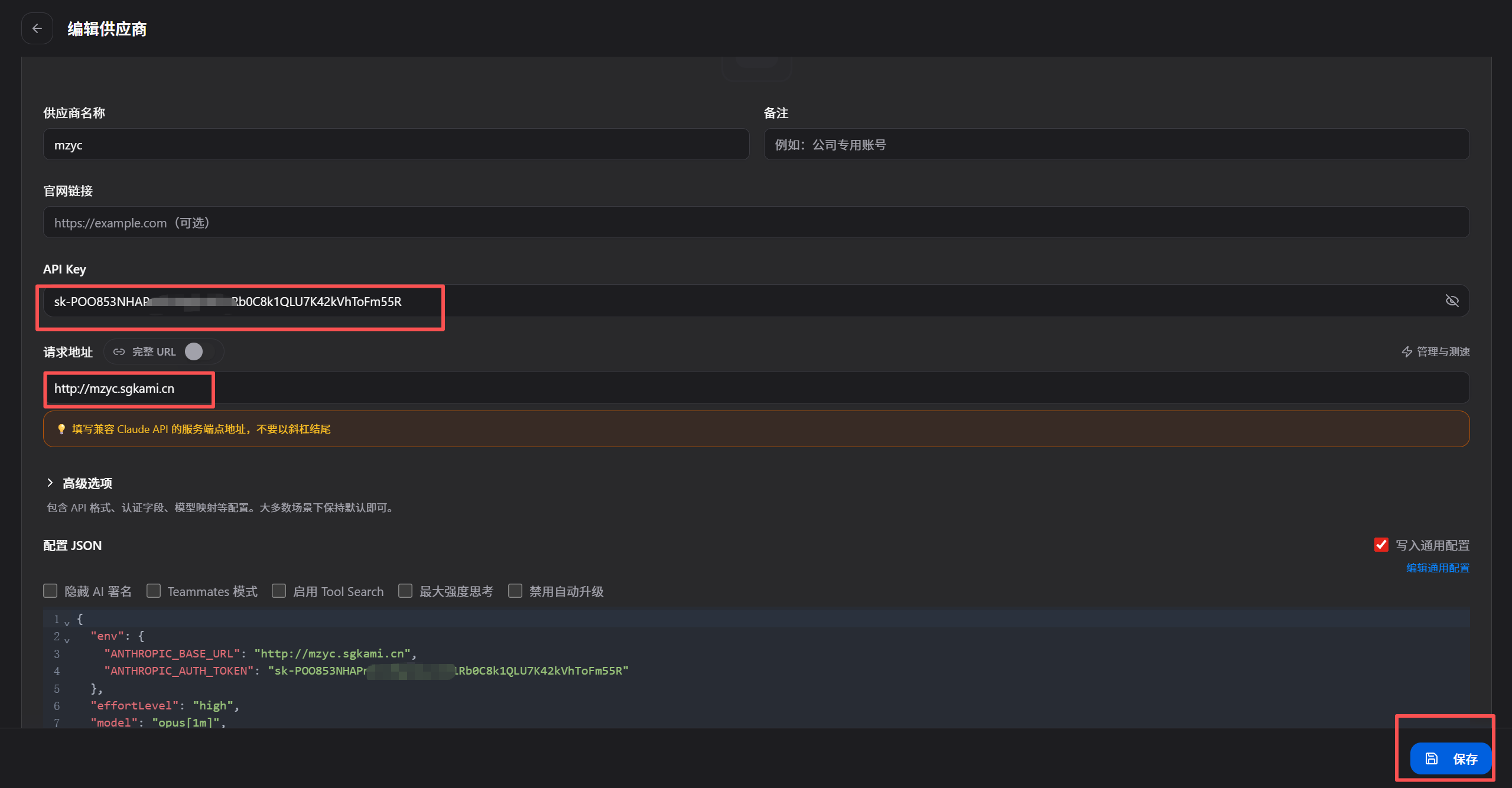
Task: Click the lightning icon beside 管理与测速
Action: (1407, 352)
